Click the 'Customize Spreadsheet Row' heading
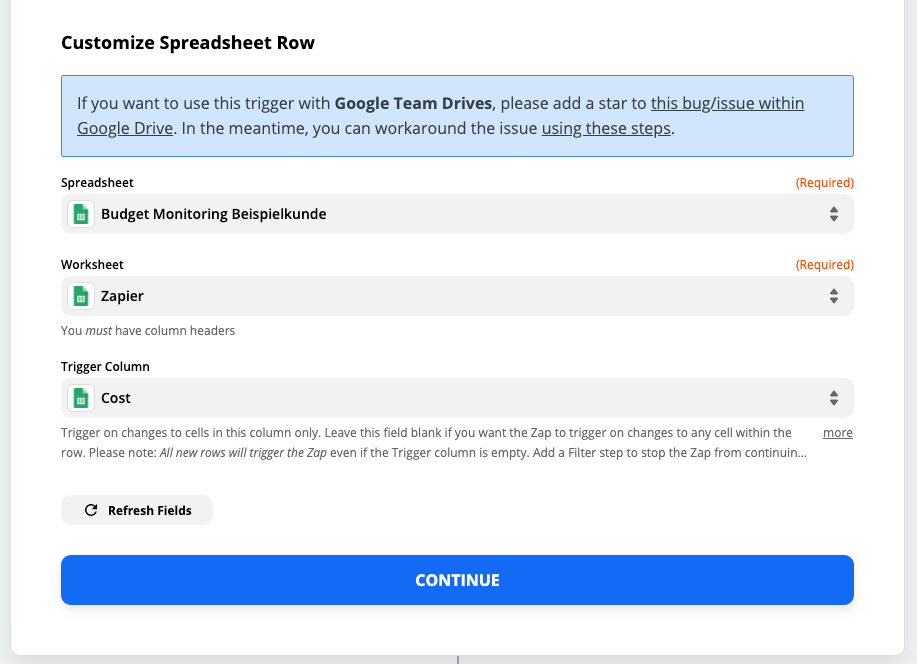Image resolution: width=917 pixels, height=664 pixels. pyautogui.click(x=188, y=43)
